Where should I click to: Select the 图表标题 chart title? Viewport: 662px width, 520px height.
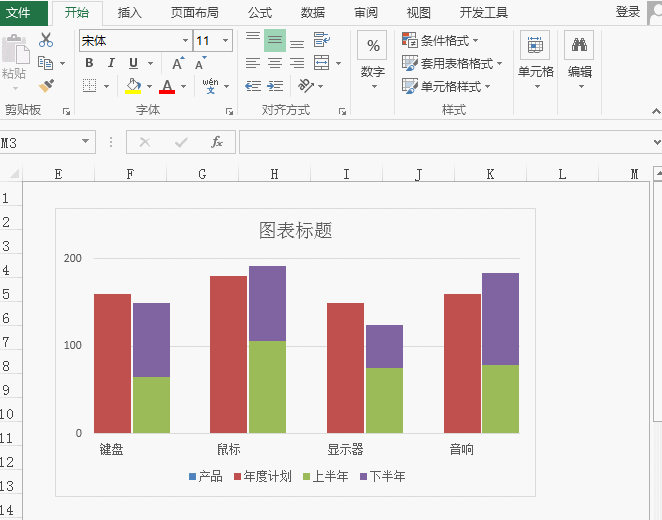296,230
